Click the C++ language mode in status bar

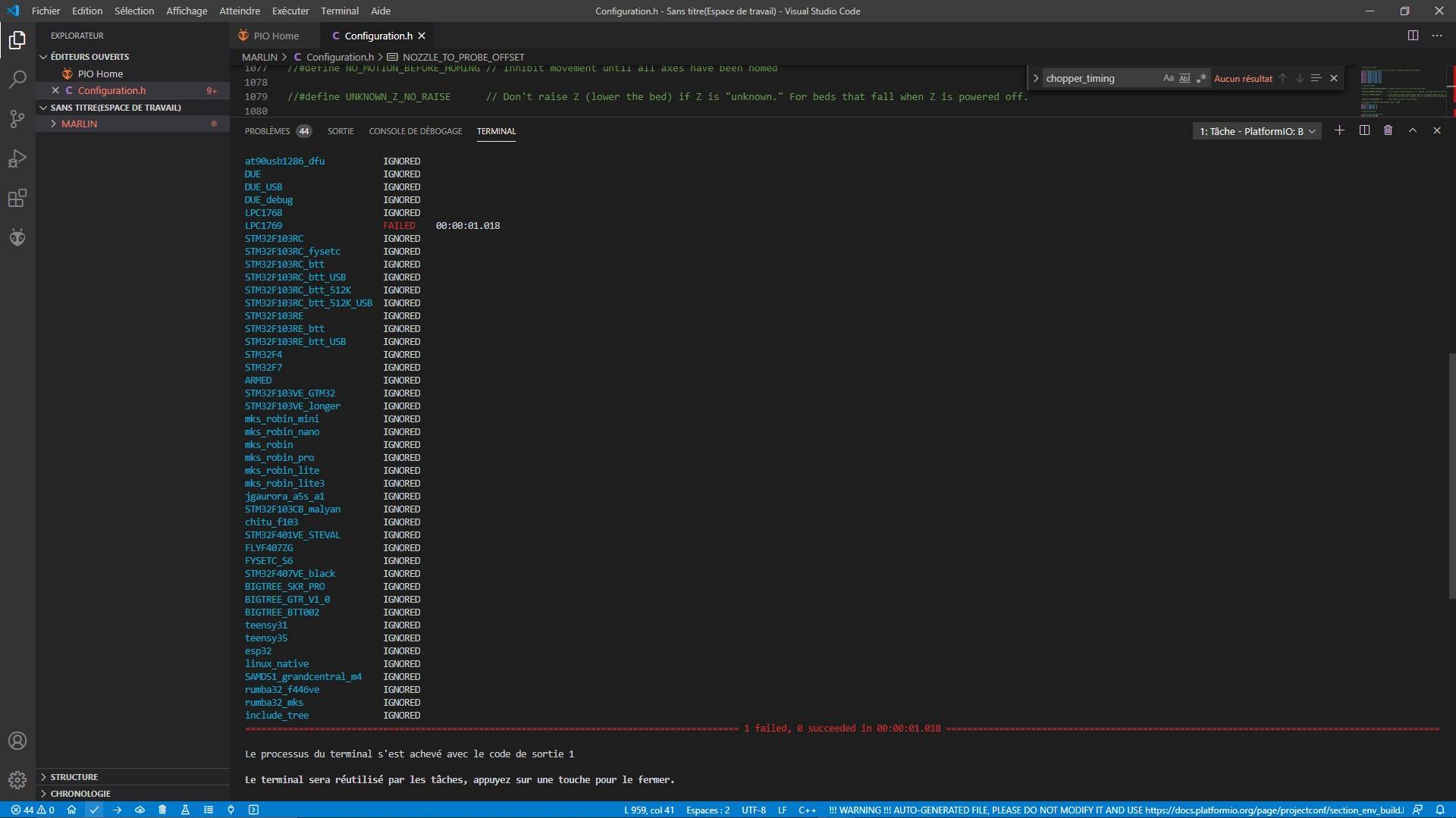pyautogui.click(x=807, y=810)
